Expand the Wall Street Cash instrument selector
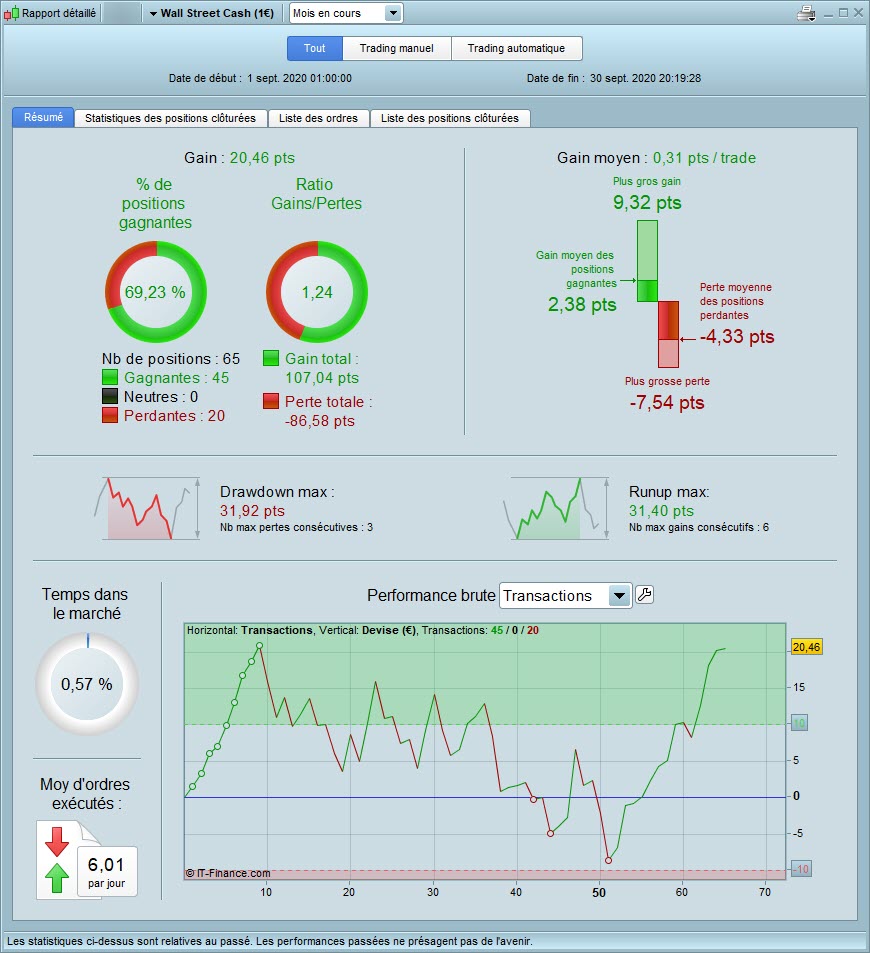This screenshot has width=870, height=953. point(212,13)
